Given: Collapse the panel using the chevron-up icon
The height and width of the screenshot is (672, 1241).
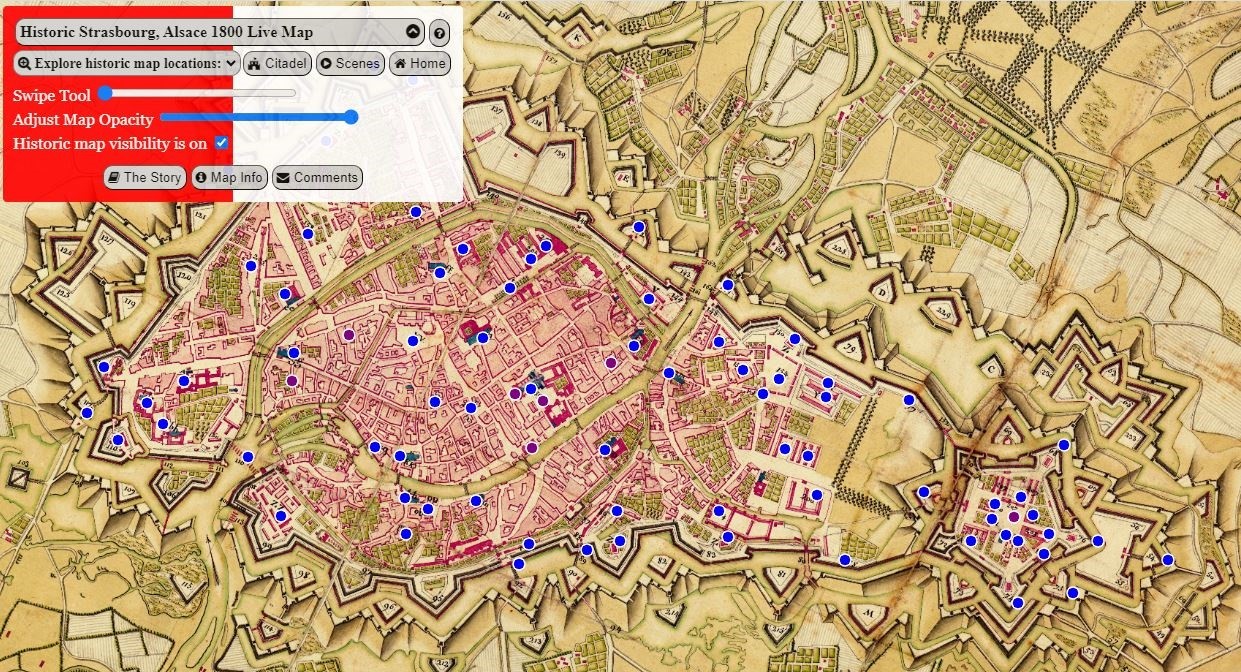Looking at the screenshot, I should pyautogui.click(x=413, y=32).
